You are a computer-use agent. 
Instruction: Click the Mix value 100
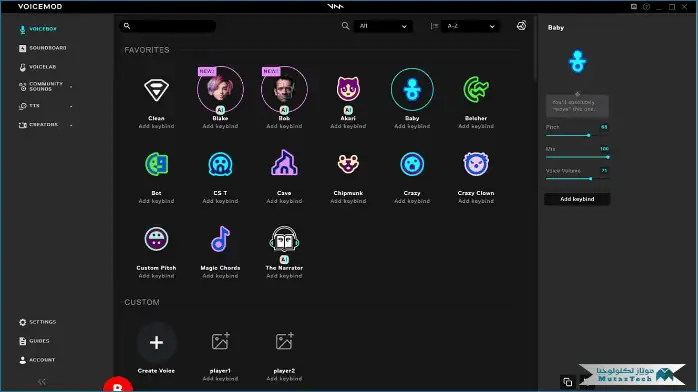pos(604,149)
